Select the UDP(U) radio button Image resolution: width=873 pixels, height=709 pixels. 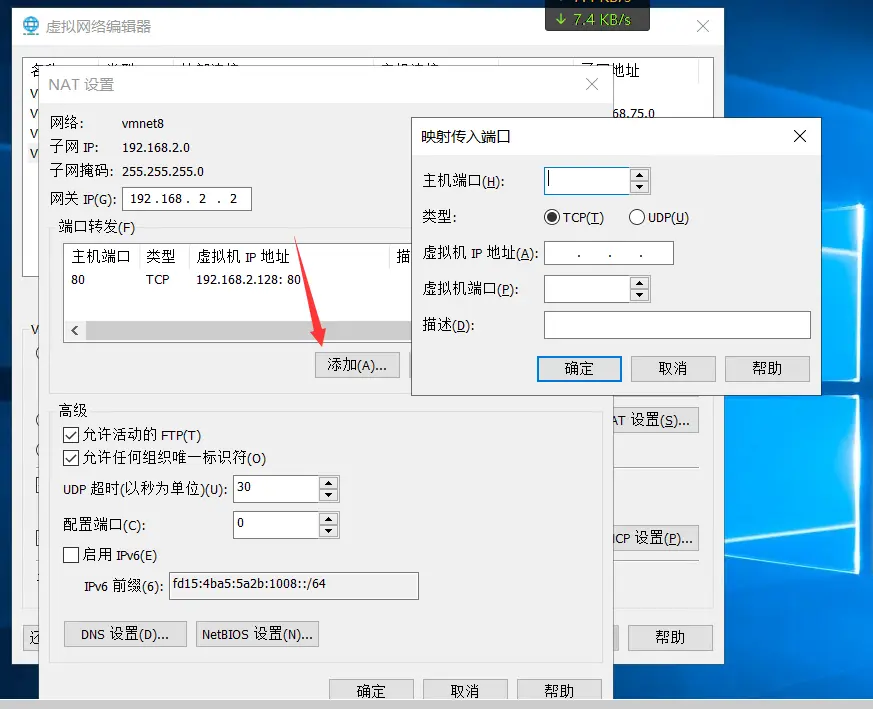coord(636,217)
